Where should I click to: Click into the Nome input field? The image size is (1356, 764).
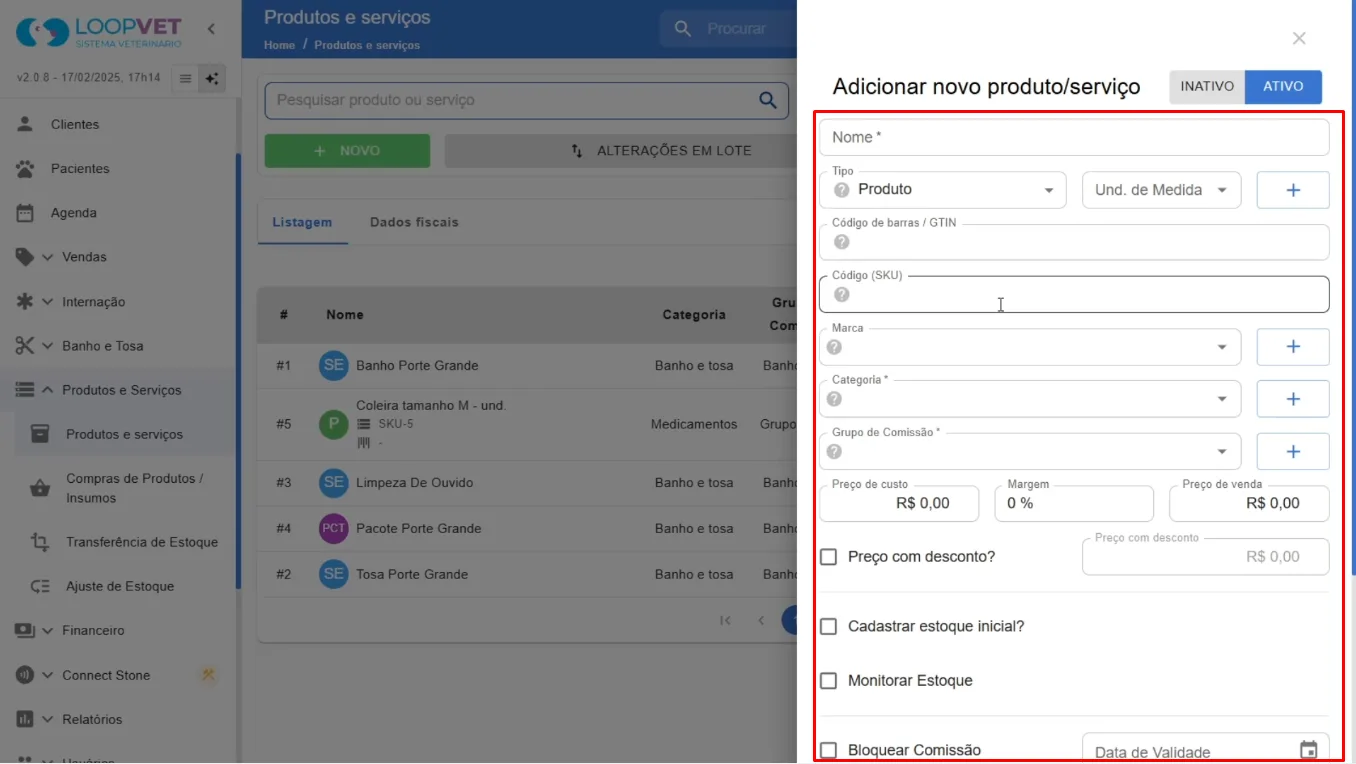point(1074,137)
